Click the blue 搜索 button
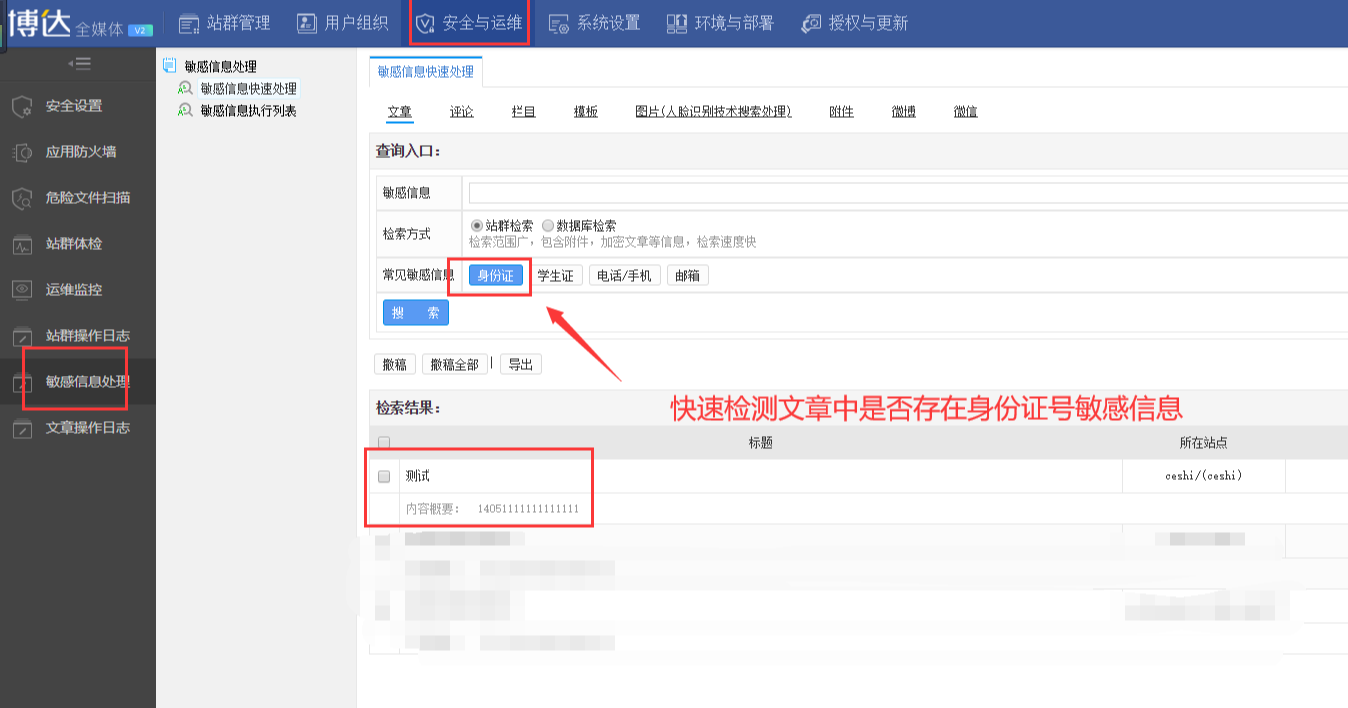The image size is (1348, 708). (416, 313)
